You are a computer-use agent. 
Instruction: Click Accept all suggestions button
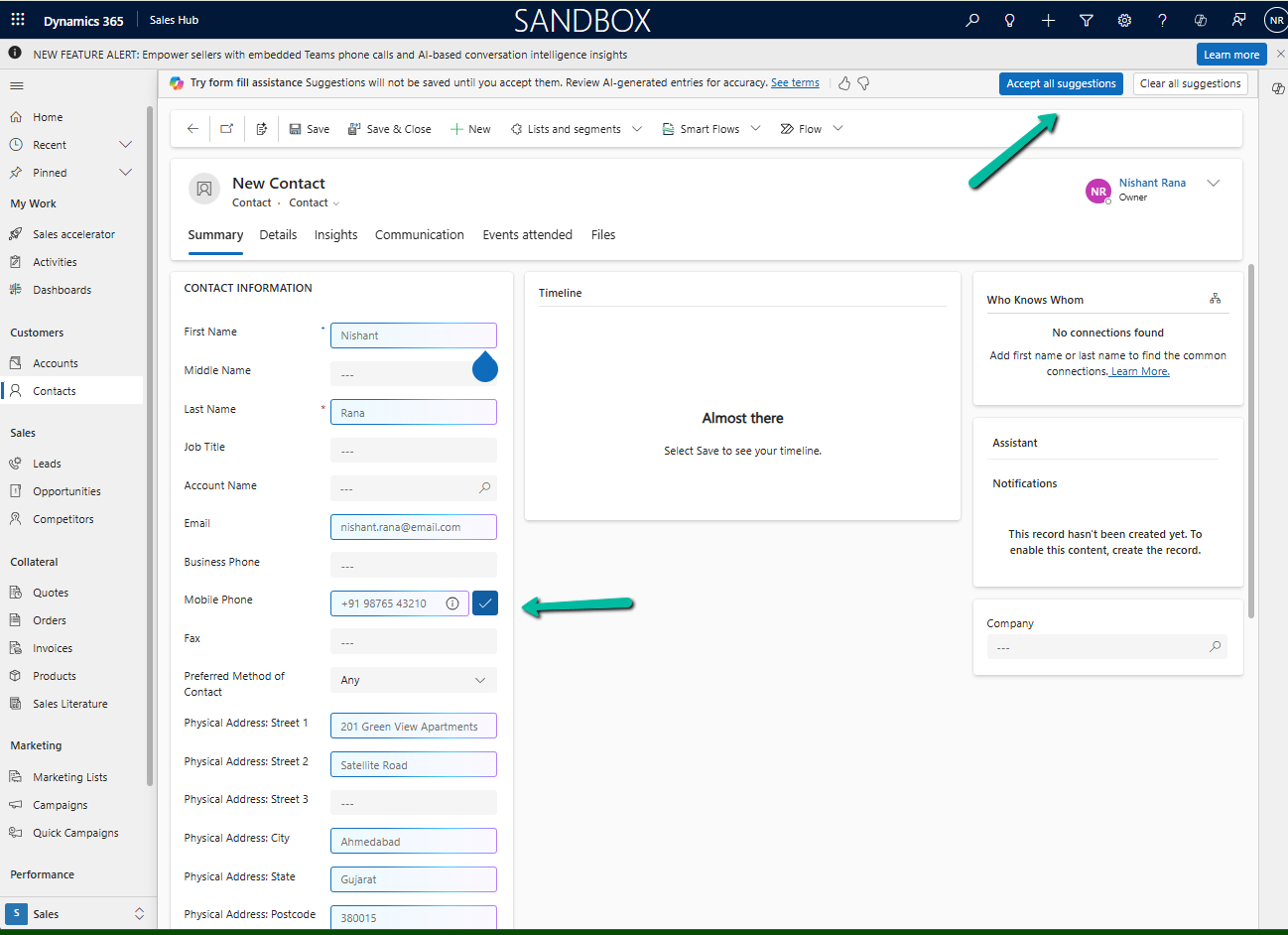(1061, 83)
